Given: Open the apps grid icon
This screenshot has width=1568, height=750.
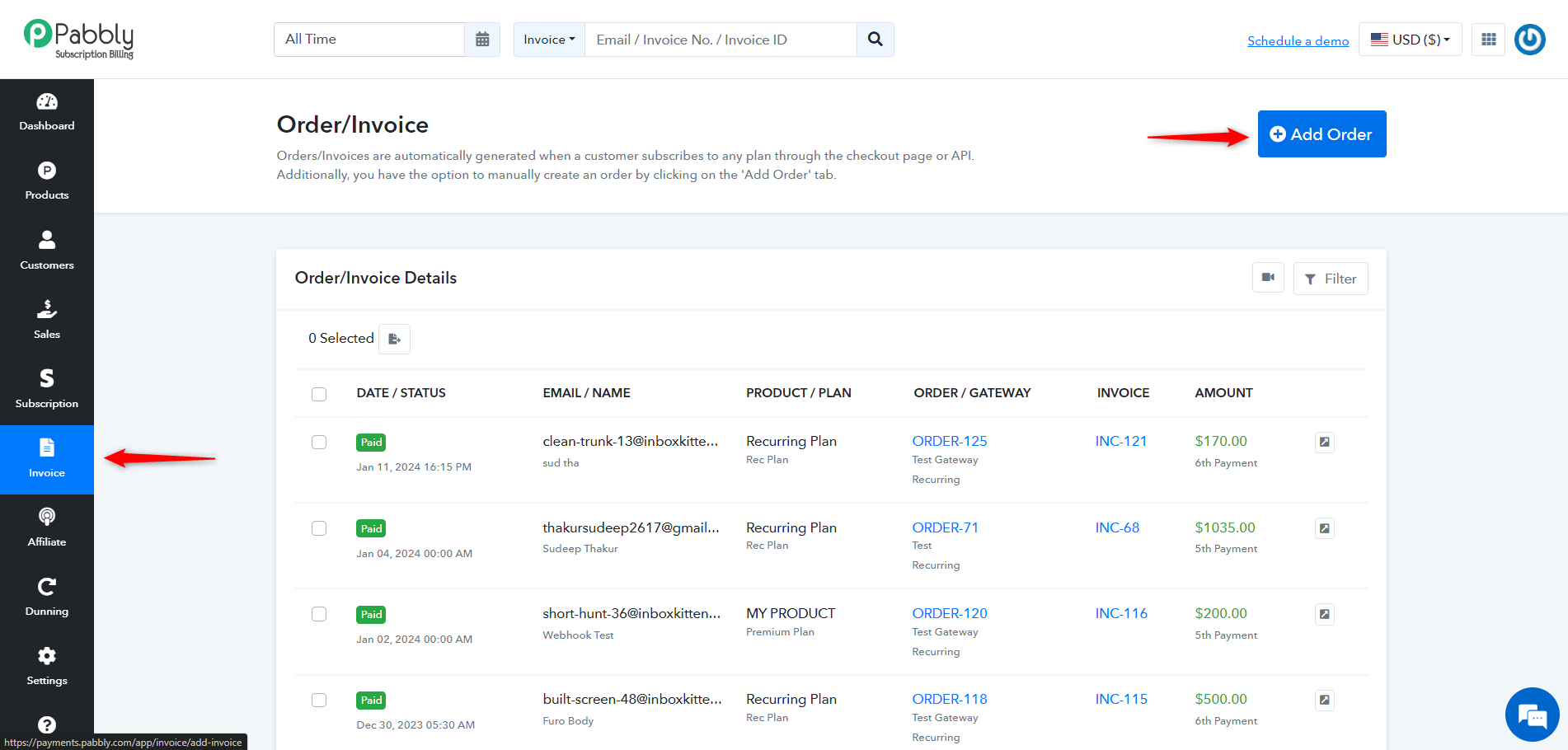Looking at the screenshot, I should tap(1489, 40).
